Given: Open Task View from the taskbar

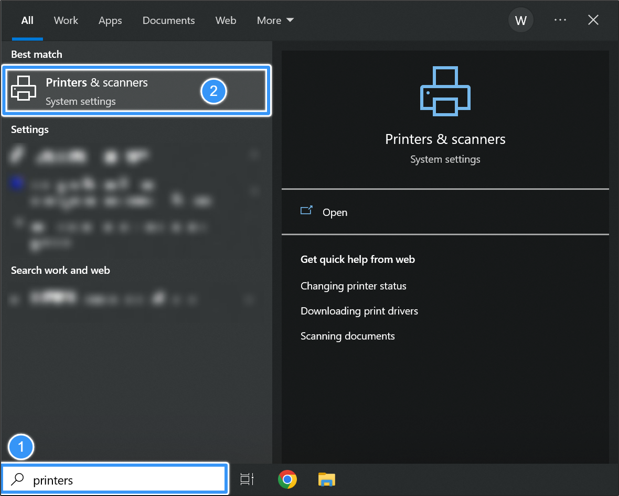Looking at the screenshot, I should pos(247,480).
